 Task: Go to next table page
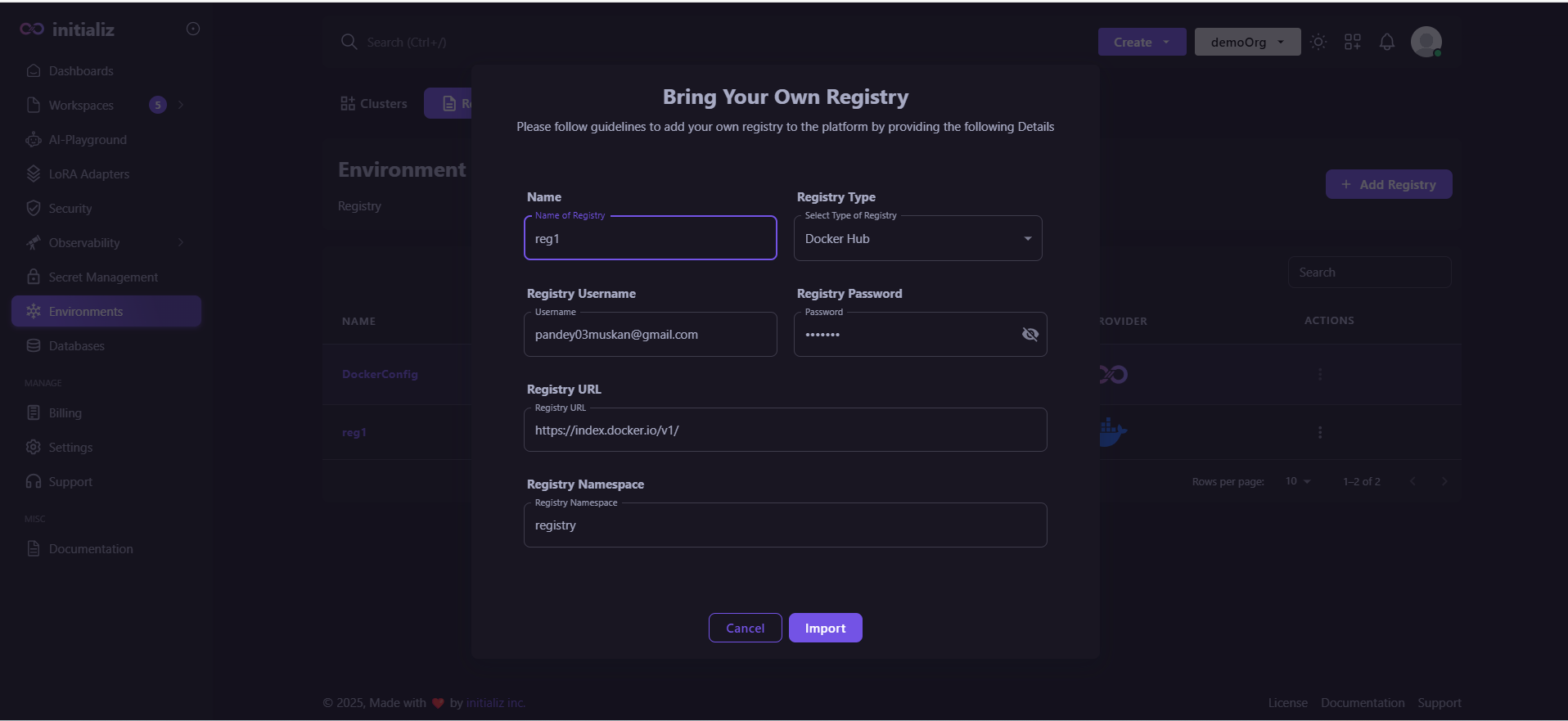click(1444, 481)
